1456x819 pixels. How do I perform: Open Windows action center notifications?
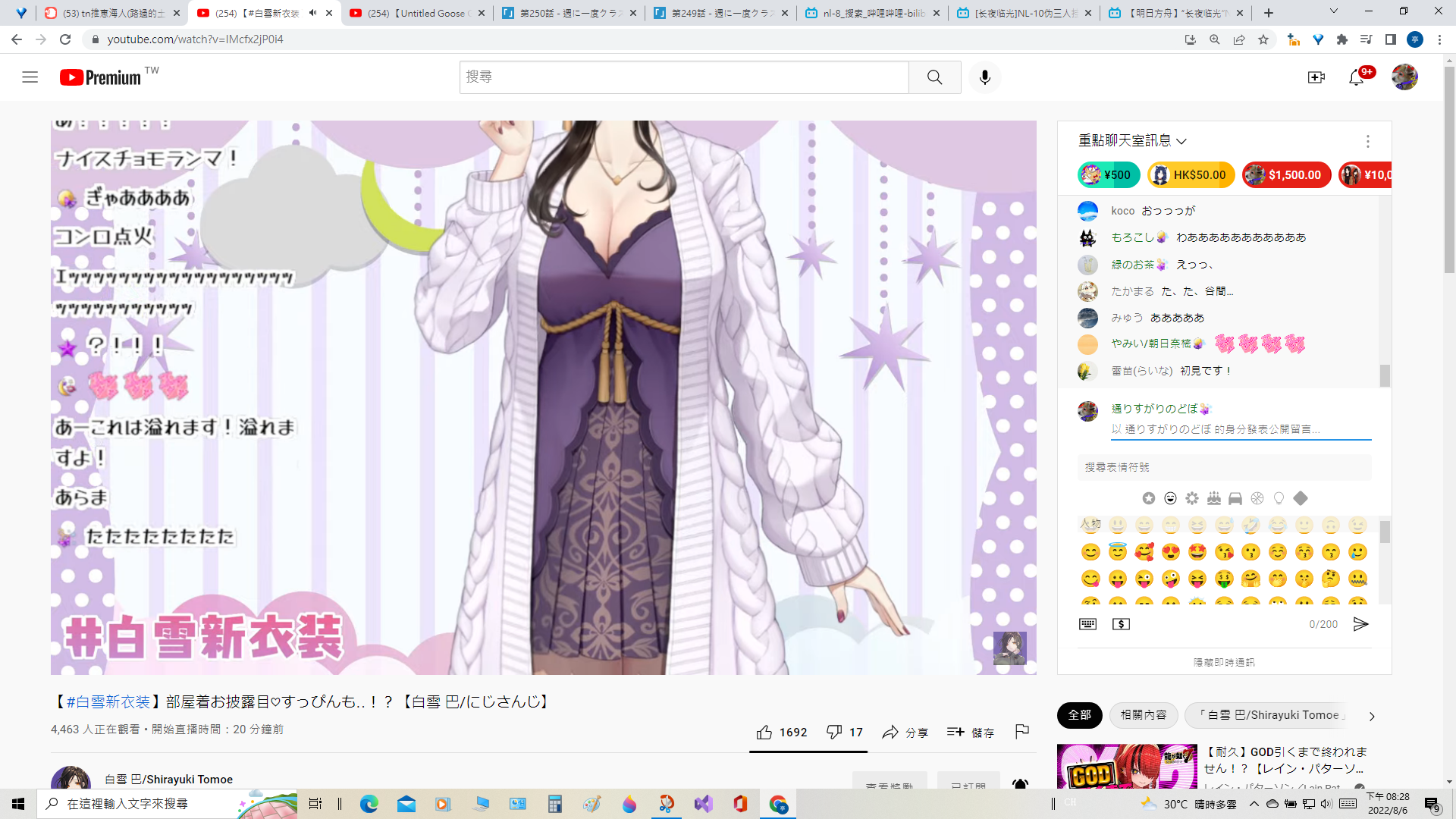(x=1432, y=804)
